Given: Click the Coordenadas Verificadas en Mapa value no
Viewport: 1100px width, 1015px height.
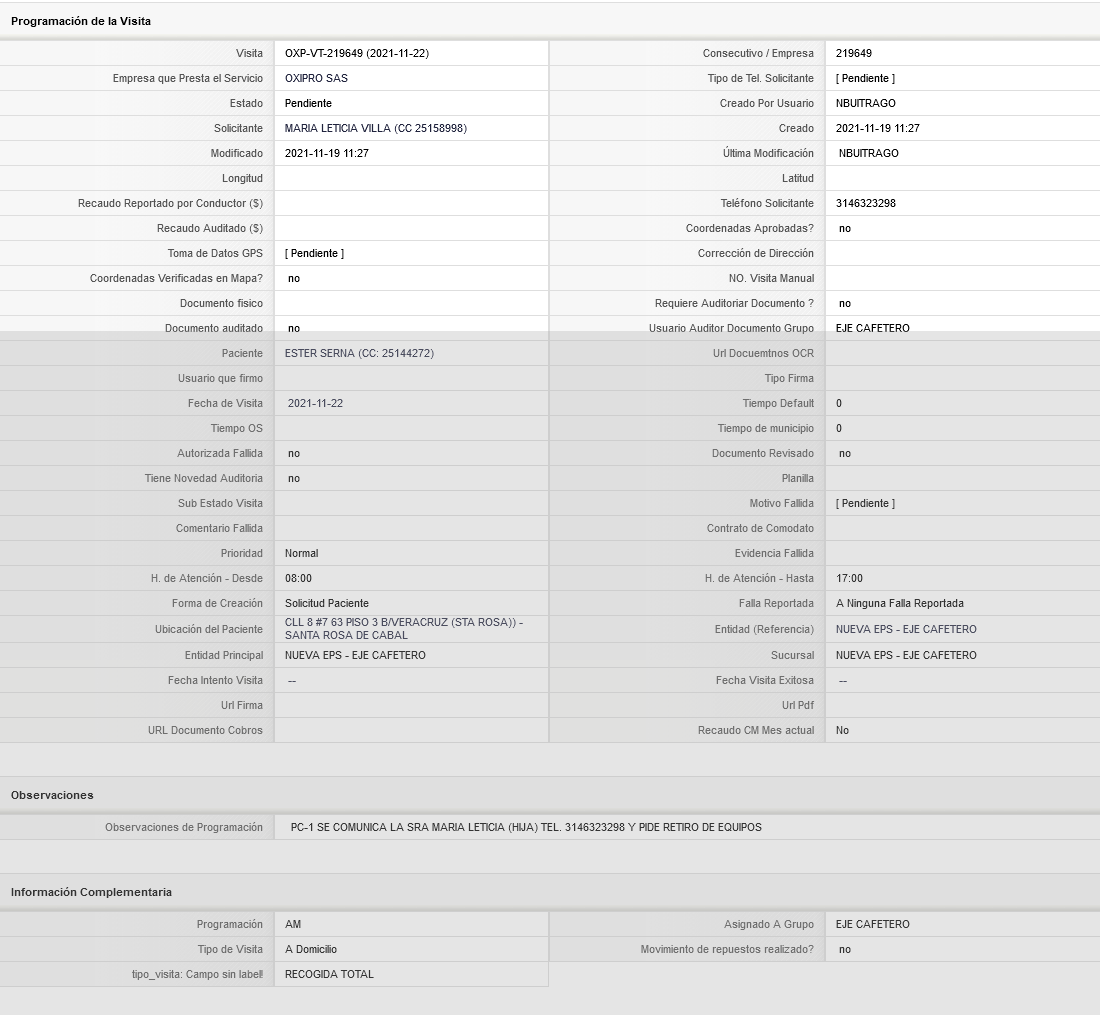Looking at the screenshot, I should coord(294,278).
